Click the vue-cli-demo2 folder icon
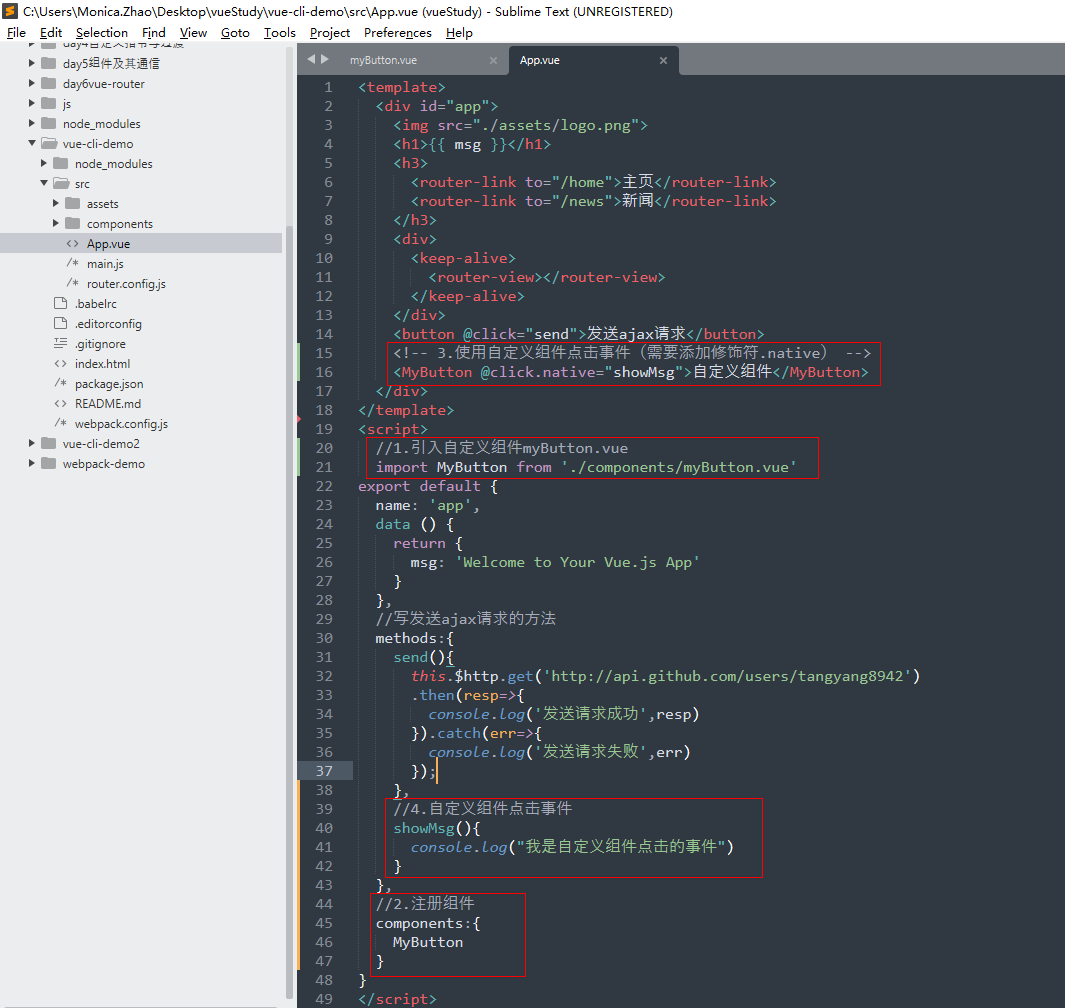The image size is (1065, 1008). [48, 443]
